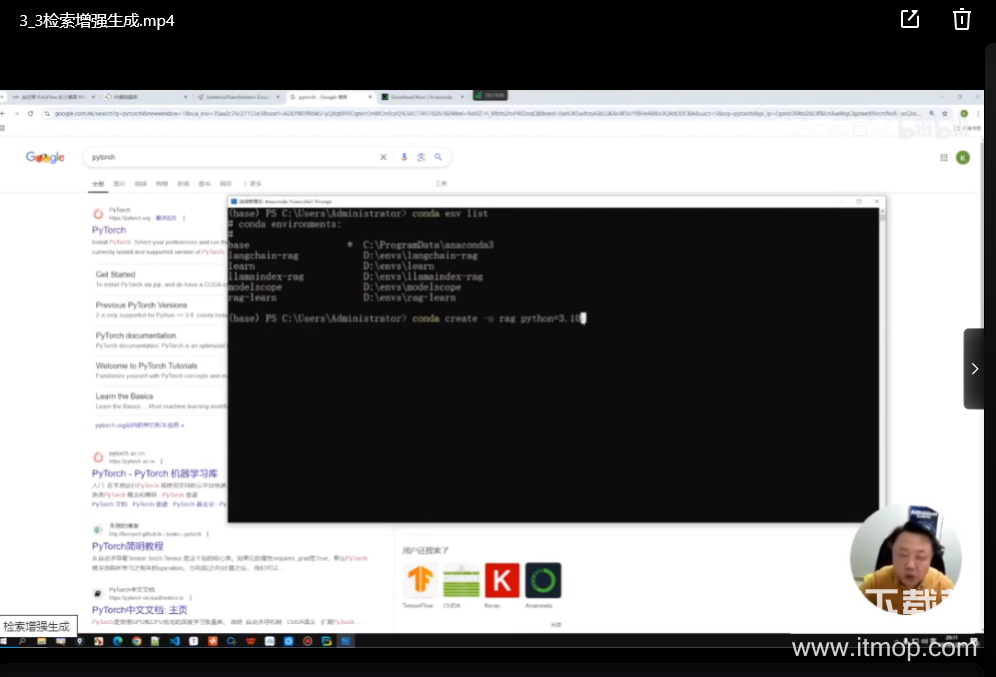Viewport: 996px width, 677px height.
Task: Open the green K Google account avatar
Action: (x=963, y=158)
